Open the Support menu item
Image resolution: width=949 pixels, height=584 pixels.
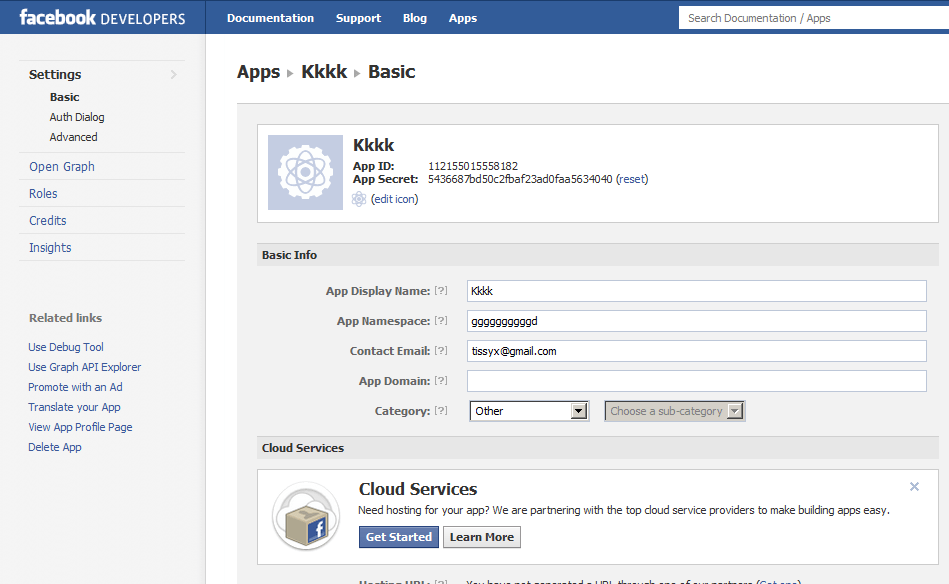tap(358, 18)
